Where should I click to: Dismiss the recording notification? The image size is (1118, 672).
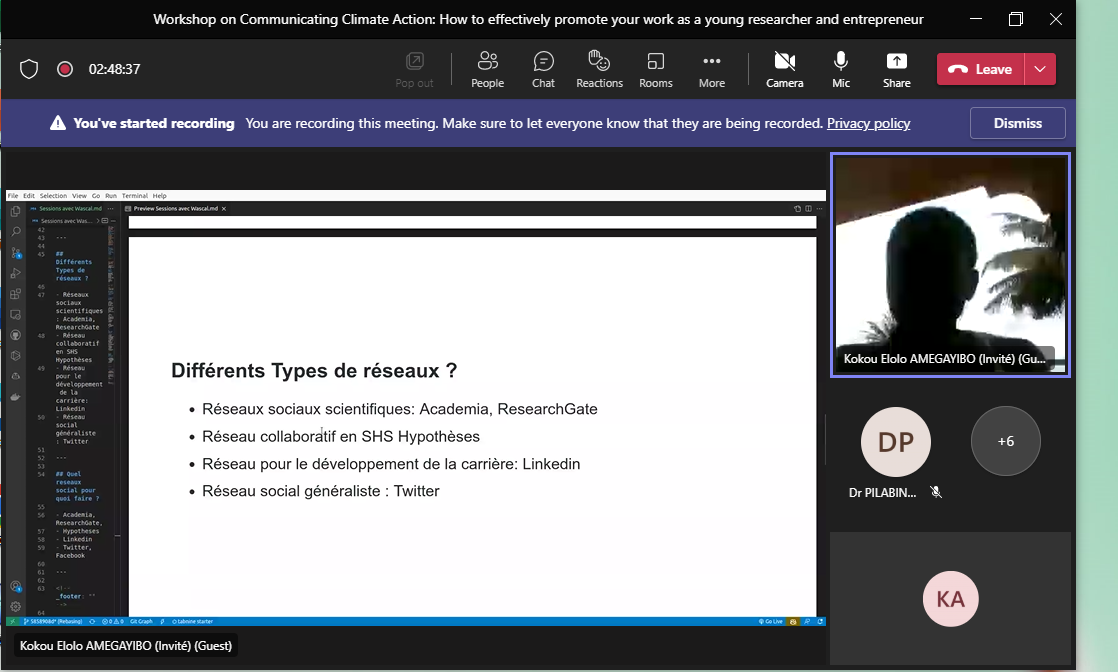[1017, 123]
